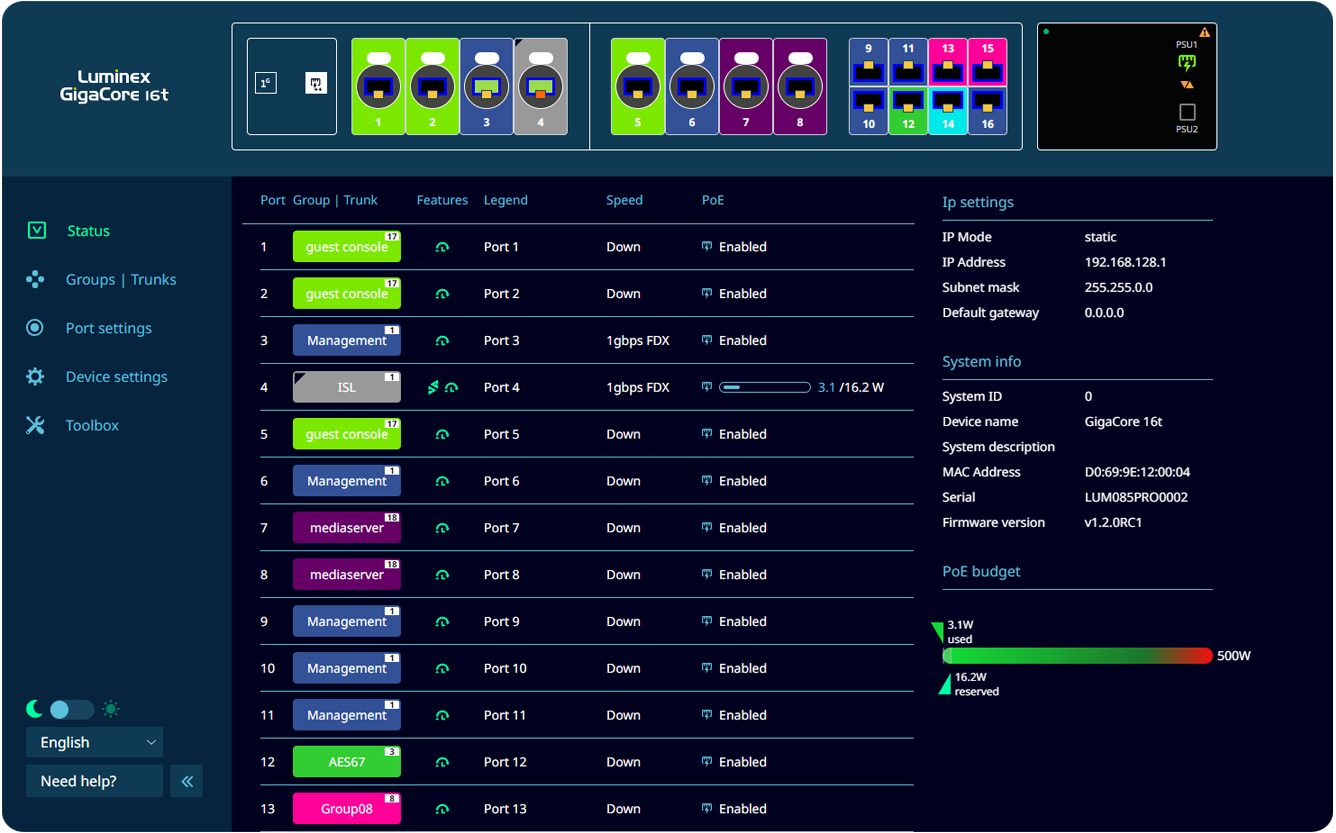Click the PoE icon in Port 3 row
This screenshot has width=1336, height=833.
(x=707, y=341)
